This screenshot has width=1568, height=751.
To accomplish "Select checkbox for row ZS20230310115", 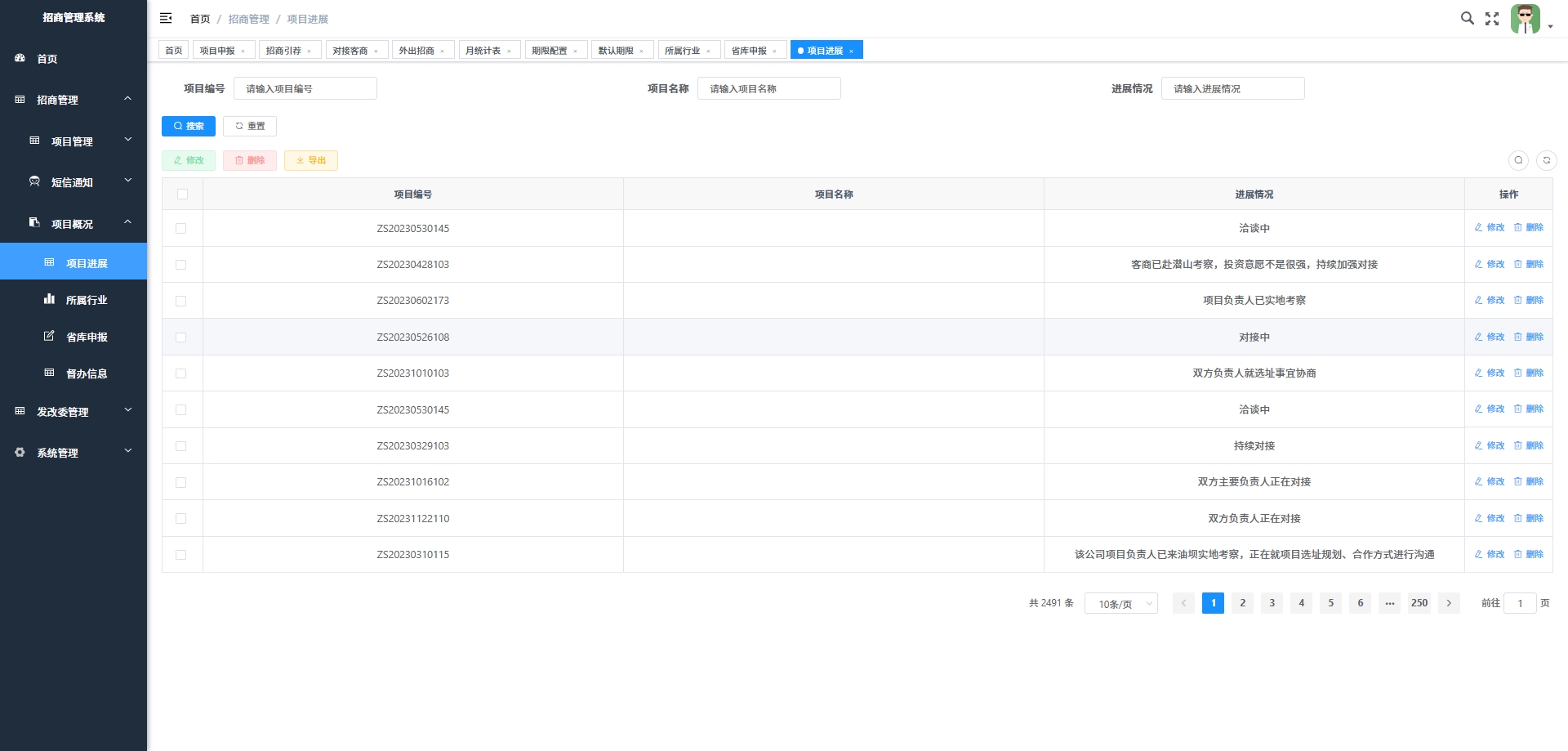I will [181, 555].
